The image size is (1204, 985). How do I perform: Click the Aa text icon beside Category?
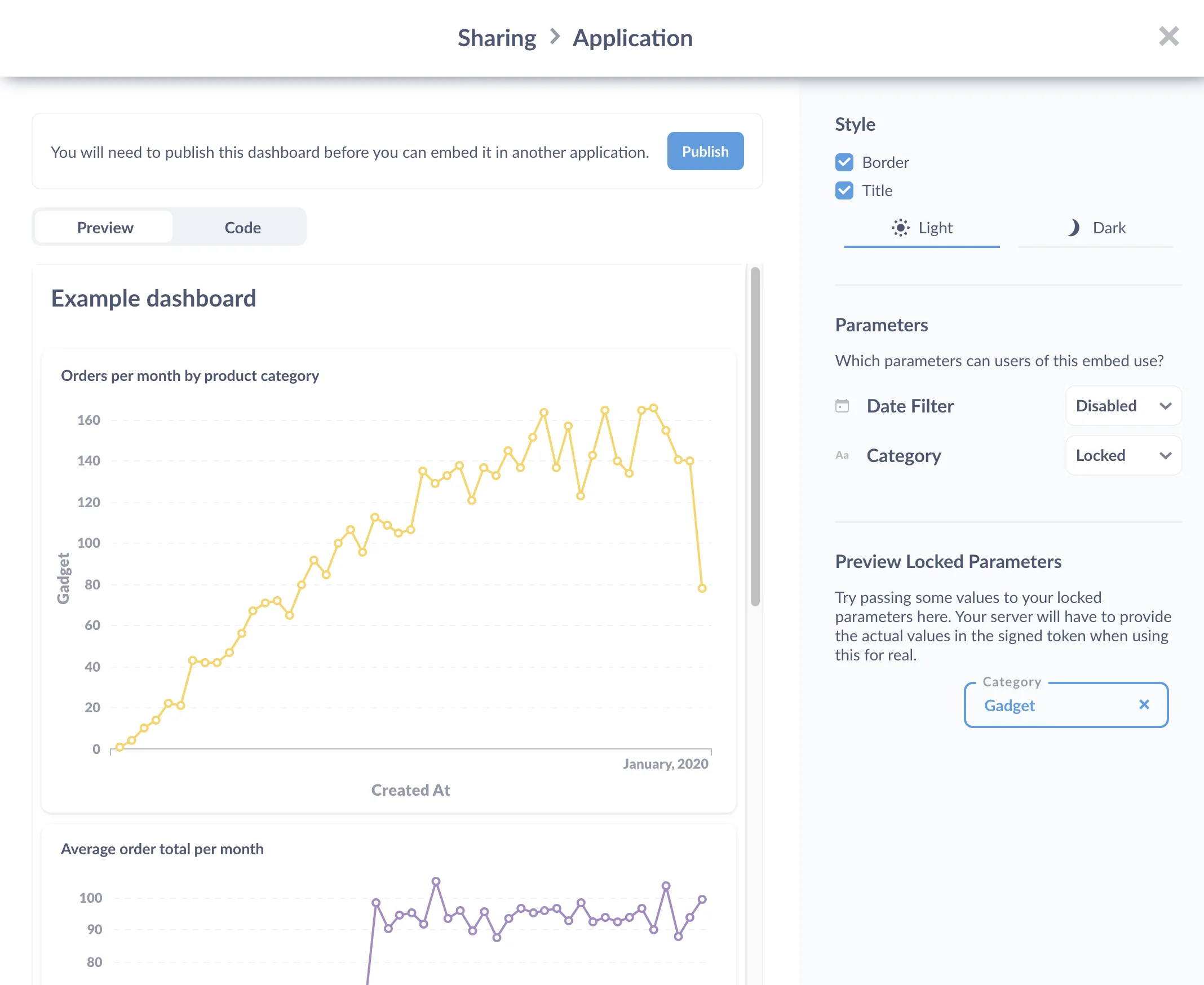pos(842,455)
